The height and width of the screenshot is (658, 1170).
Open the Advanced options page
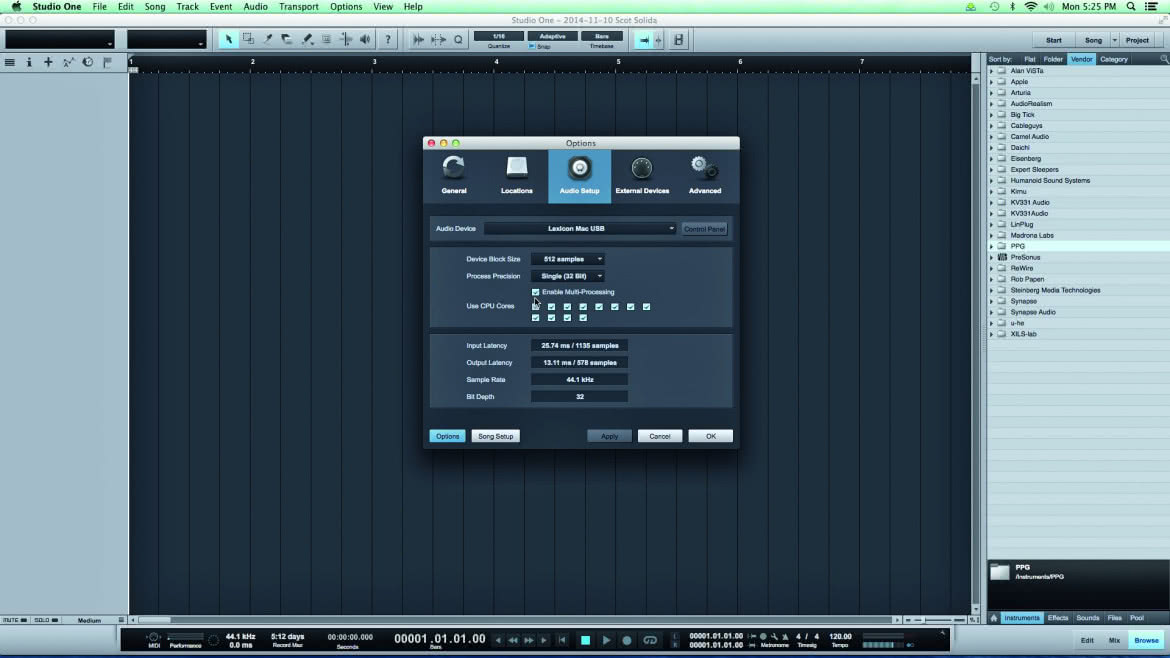(x=705, y=176)
